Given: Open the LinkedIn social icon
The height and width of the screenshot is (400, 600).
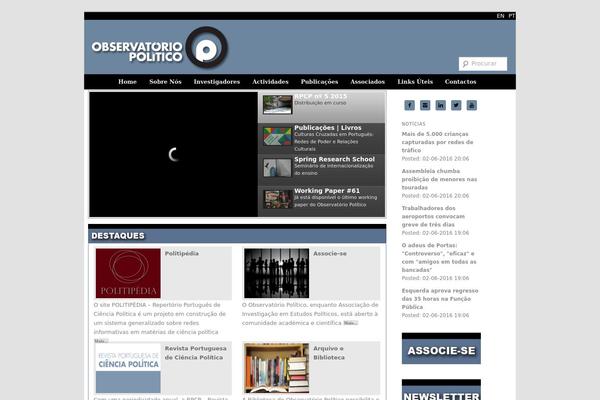Looking at the screenshot, I should pyautogui.click(x=440, y=105).
